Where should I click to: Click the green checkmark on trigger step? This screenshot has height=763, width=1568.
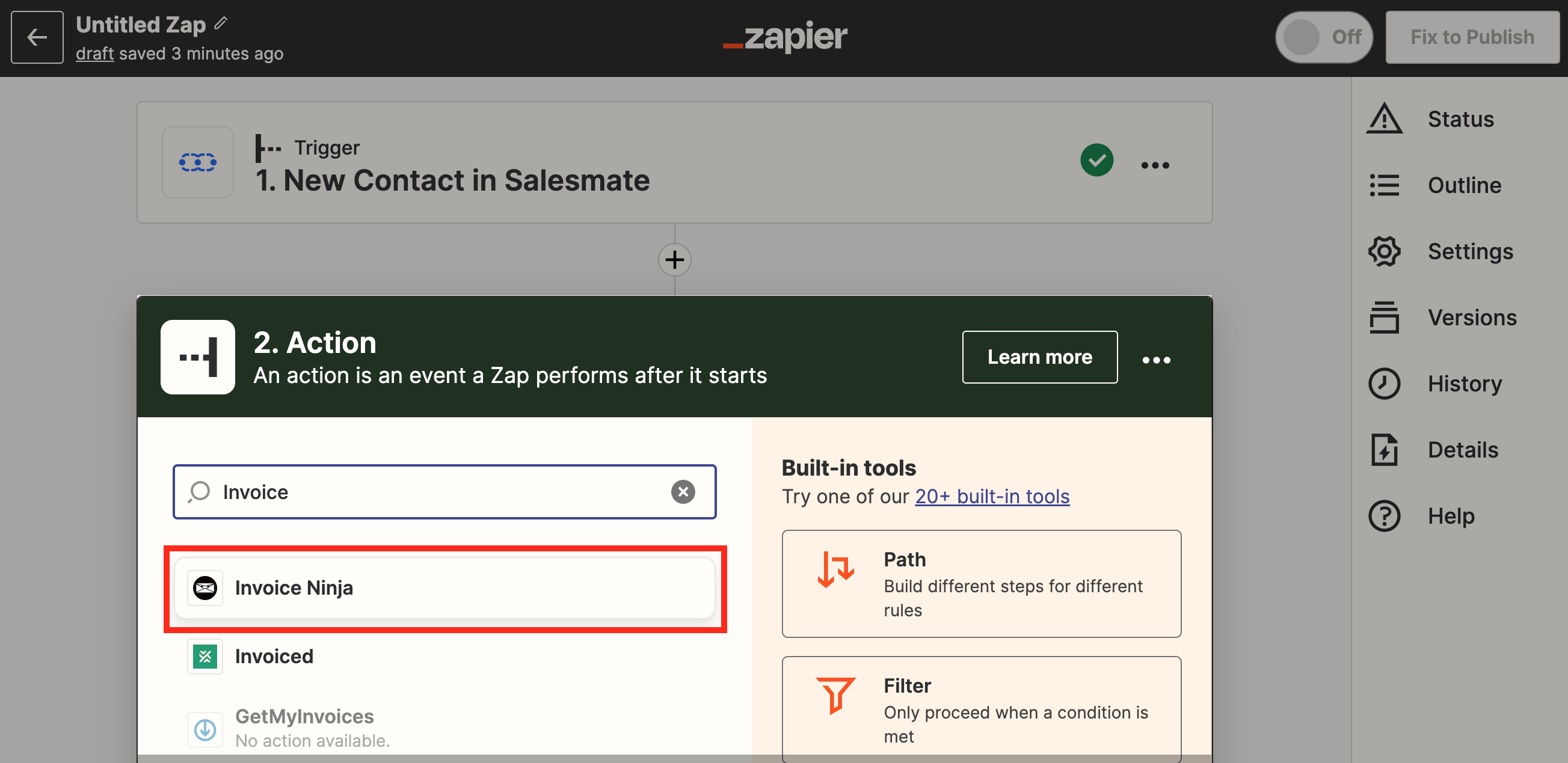tap(1097, 160)
